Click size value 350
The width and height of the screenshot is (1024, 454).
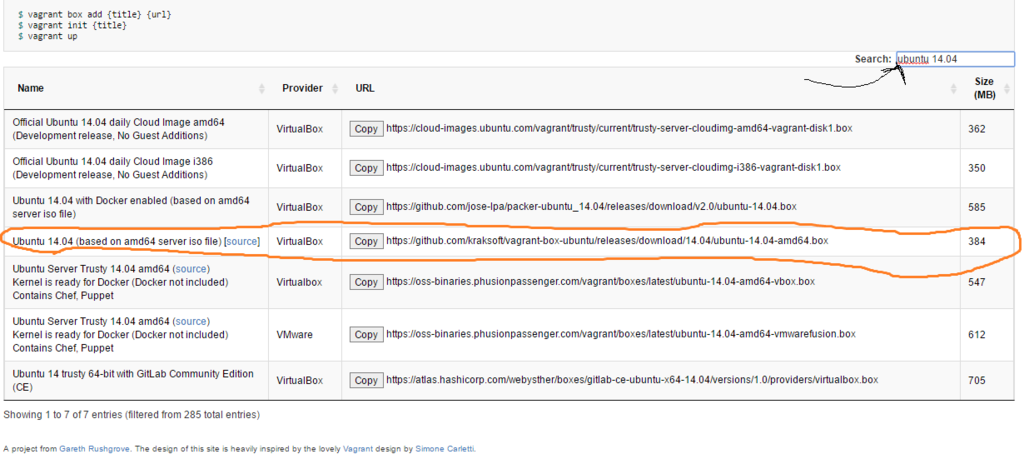click(x=977, y=168)
